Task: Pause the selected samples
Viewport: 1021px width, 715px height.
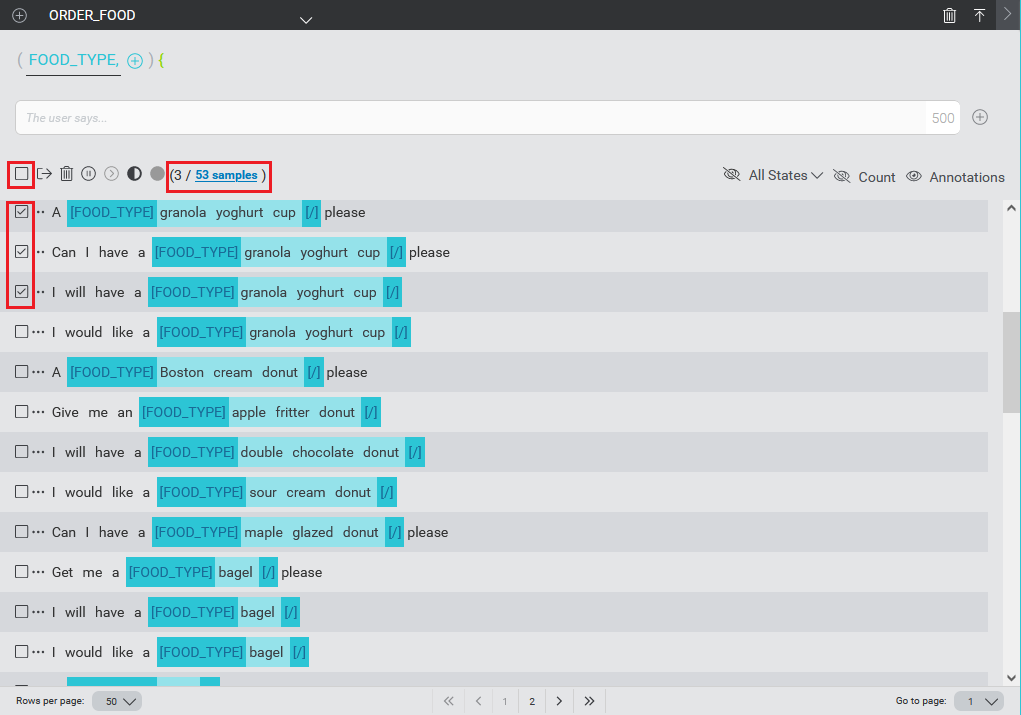Action: (89, 174)
